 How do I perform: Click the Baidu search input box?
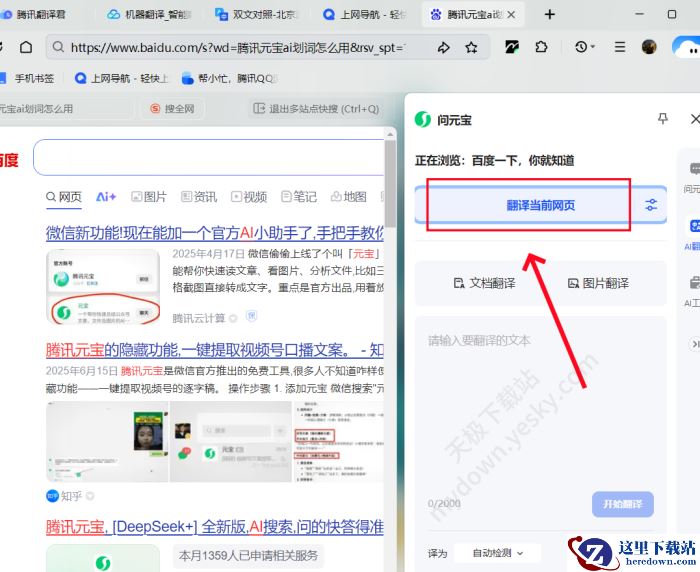tap(208, 157)
